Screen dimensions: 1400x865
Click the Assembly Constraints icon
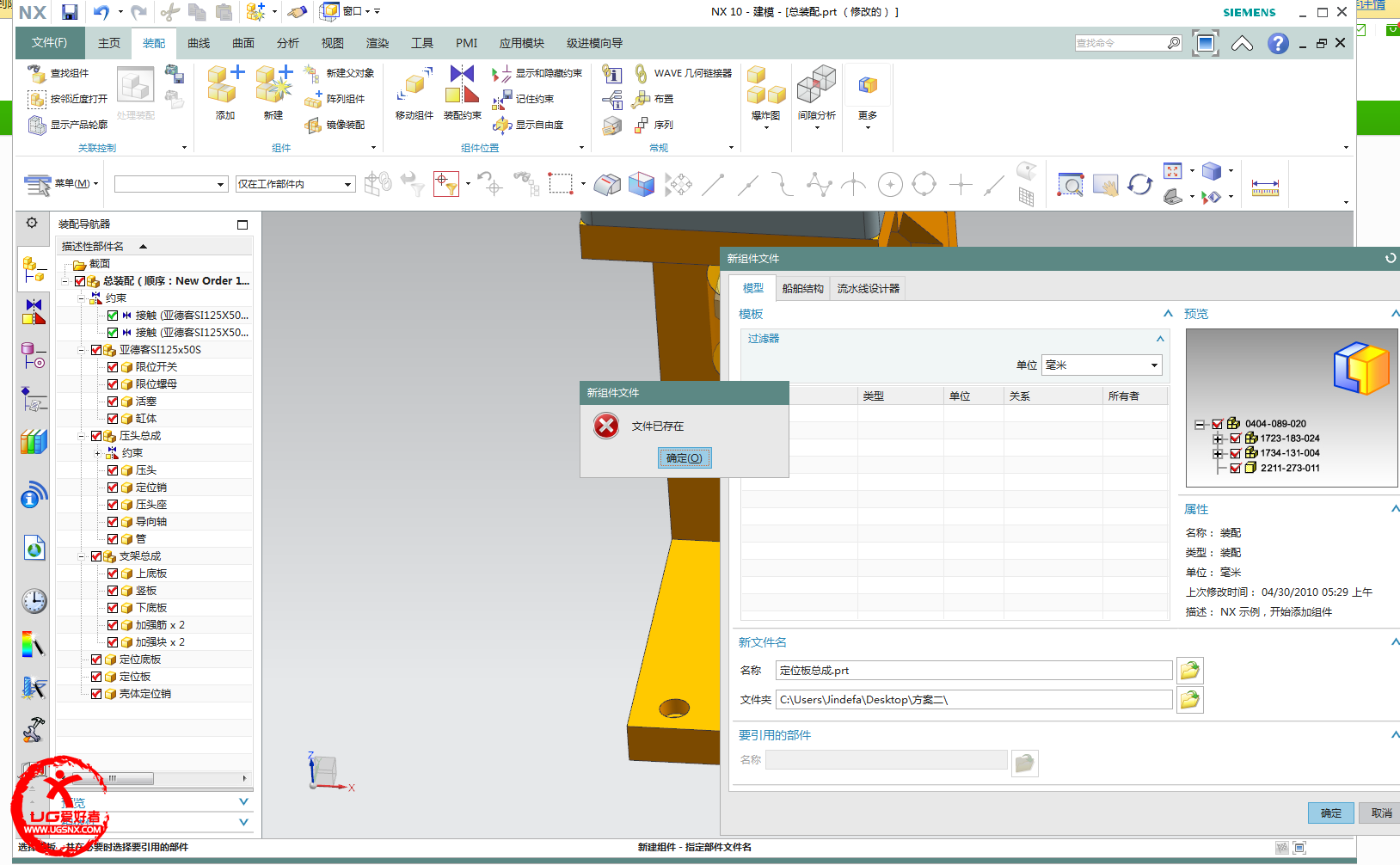[x=463, y=84]
